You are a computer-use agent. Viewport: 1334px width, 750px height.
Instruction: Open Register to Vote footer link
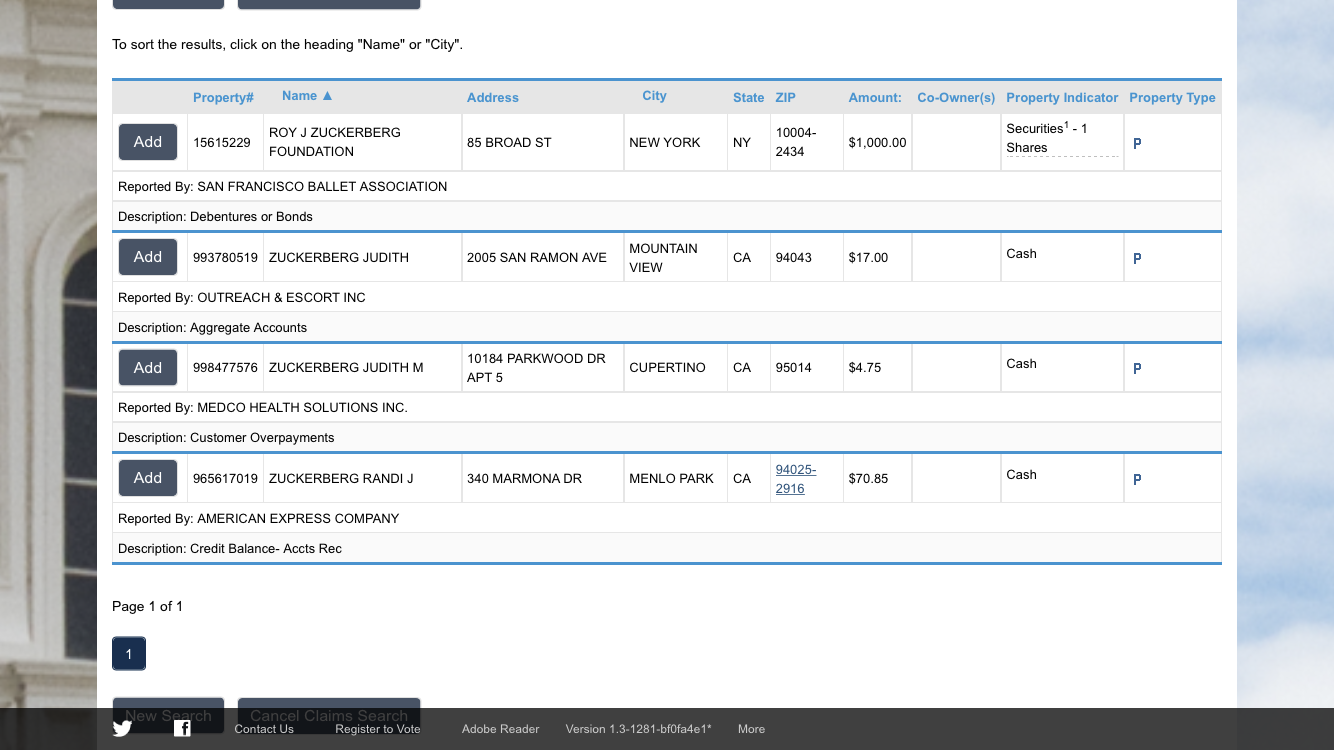click(378, 729)
